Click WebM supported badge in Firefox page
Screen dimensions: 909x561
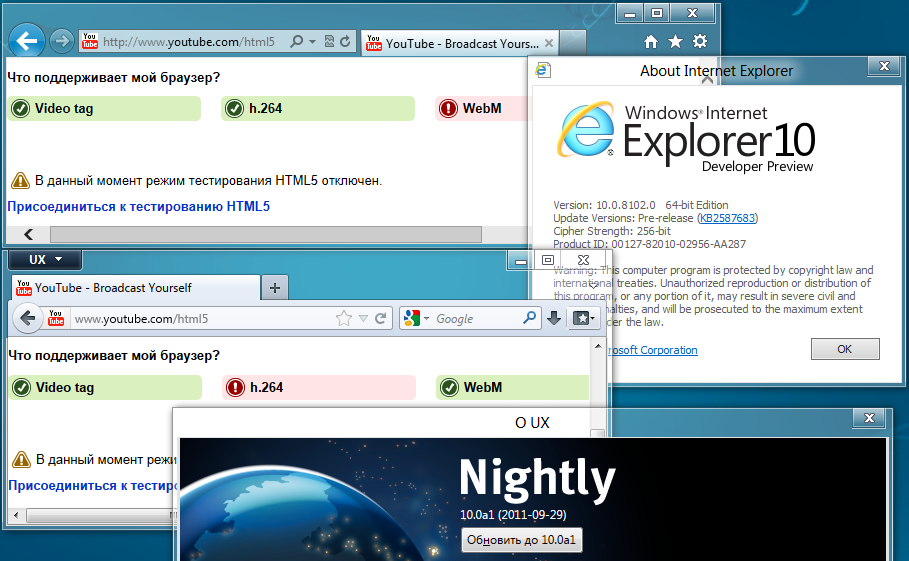click(x=512, y=387)
